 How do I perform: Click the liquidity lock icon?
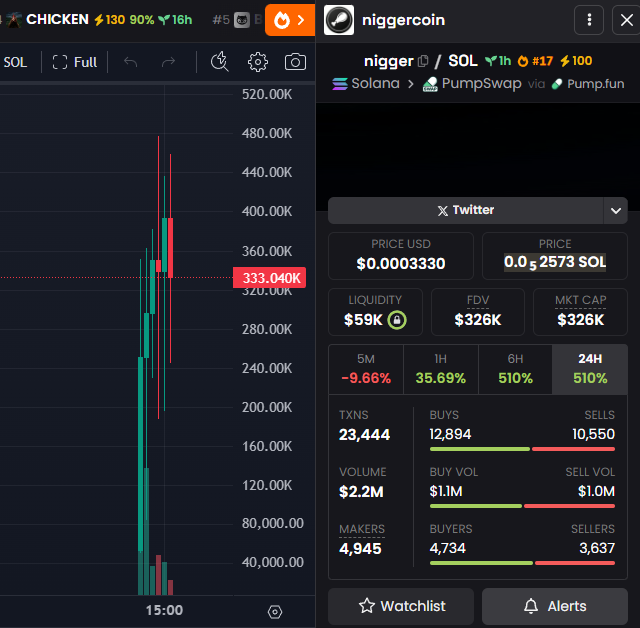[x=397, y=320]
